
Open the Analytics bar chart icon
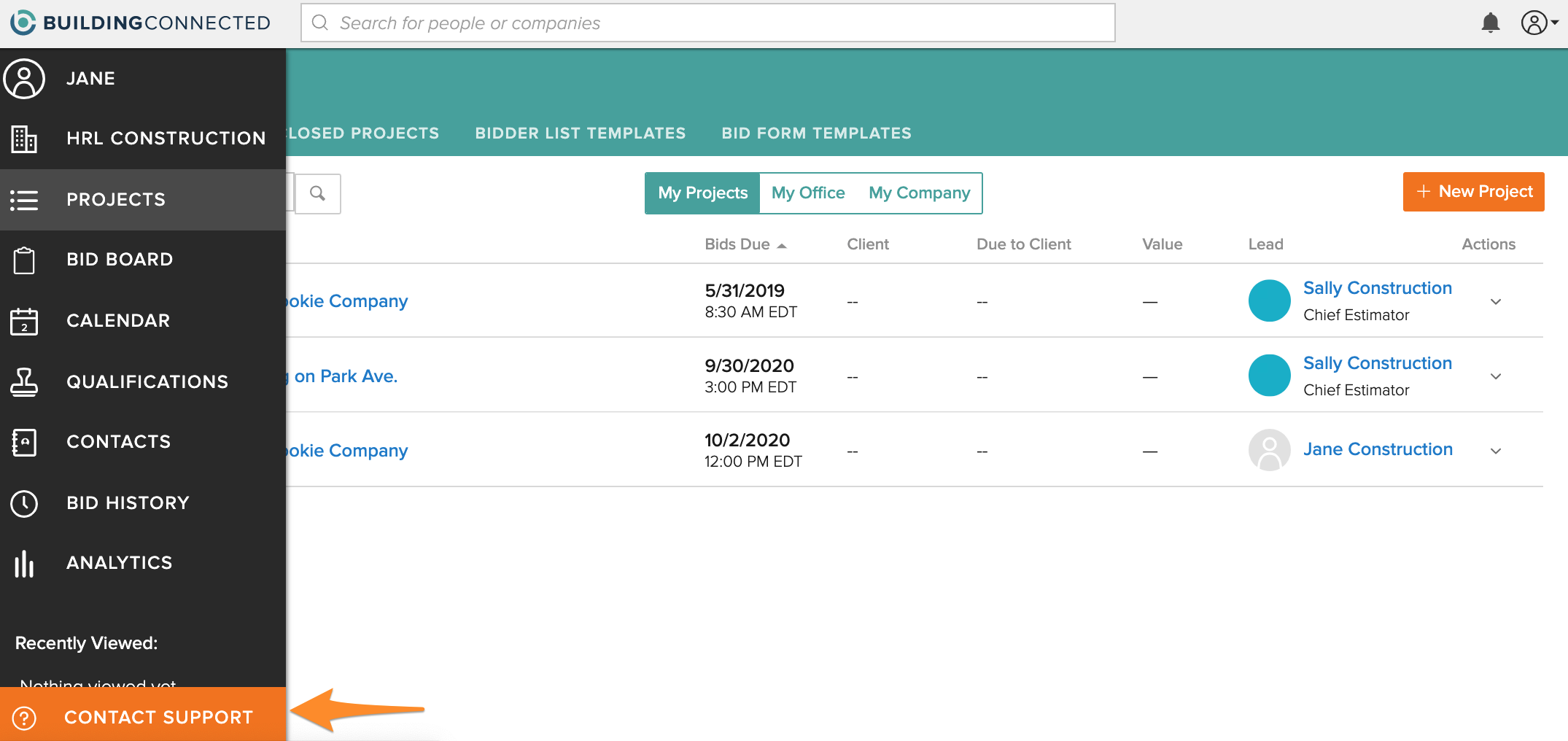[x=24, y=563]
